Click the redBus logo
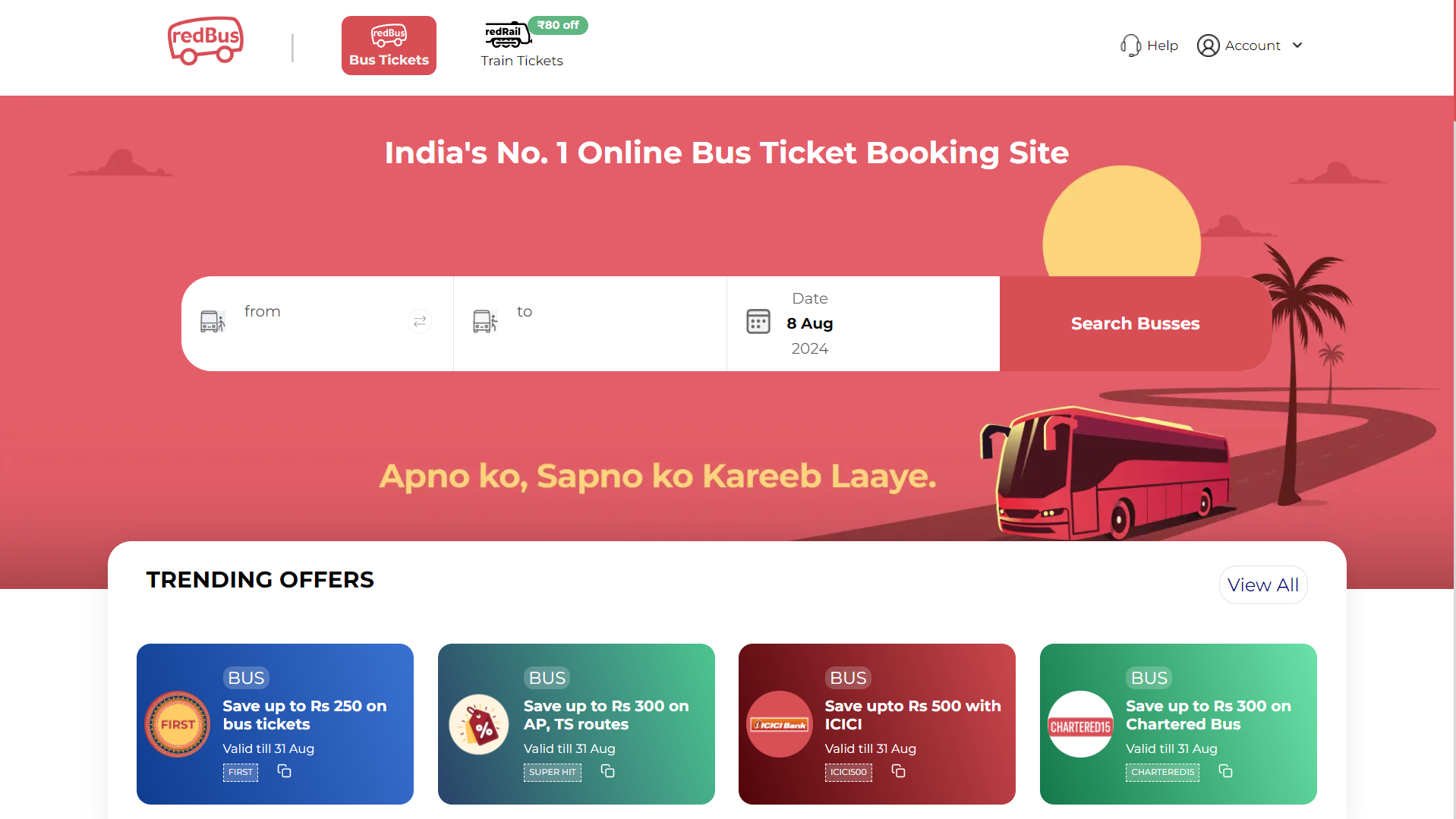 click(x=205, y=41)
